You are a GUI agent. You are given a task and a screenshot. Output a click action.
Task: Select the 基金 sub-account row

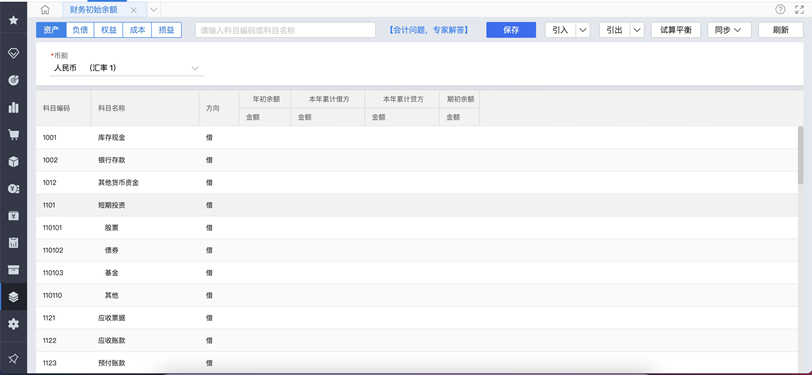tap(417, 273)
